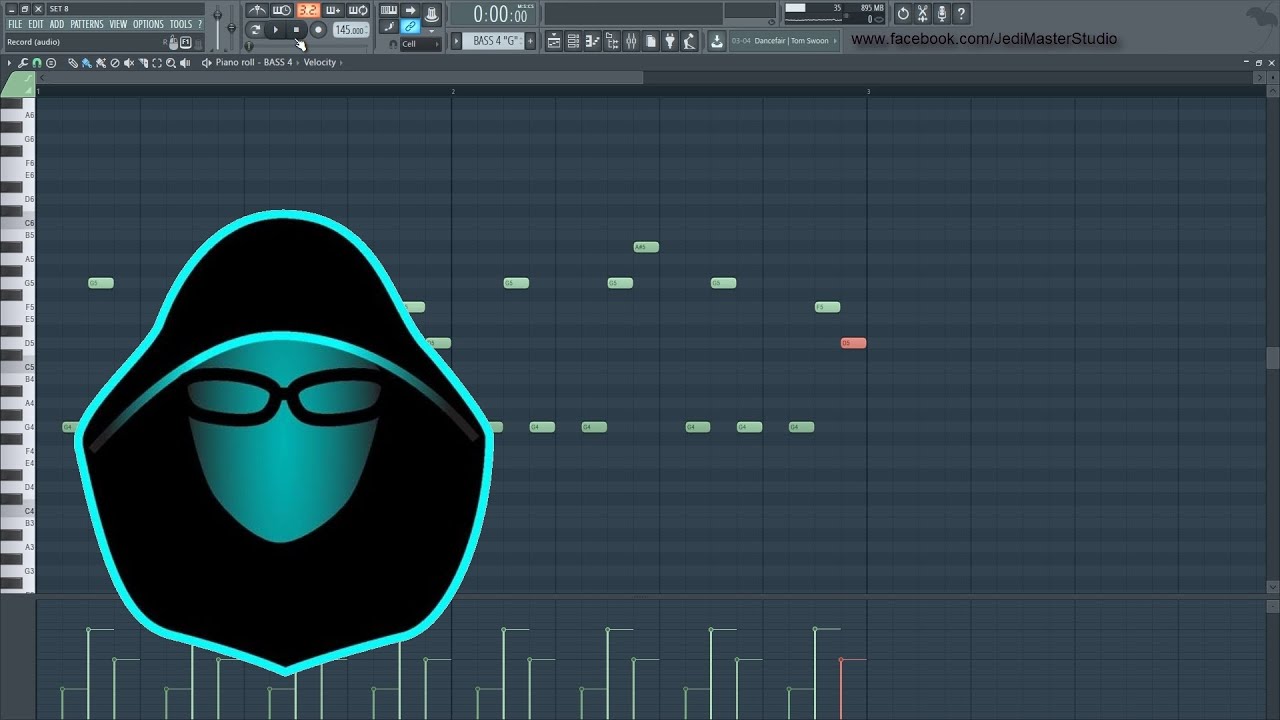
Task: Open the TOOLS menu
Action: [181, 24]
